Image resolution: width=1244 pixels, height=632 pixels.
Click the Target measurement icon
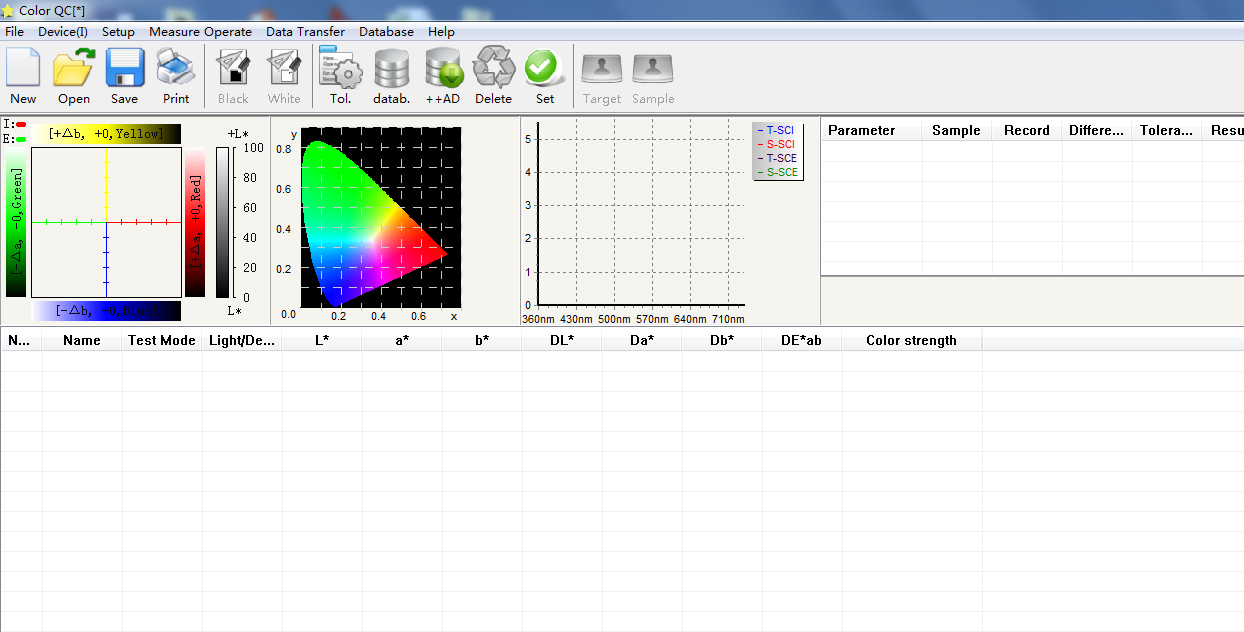[602, 68]
